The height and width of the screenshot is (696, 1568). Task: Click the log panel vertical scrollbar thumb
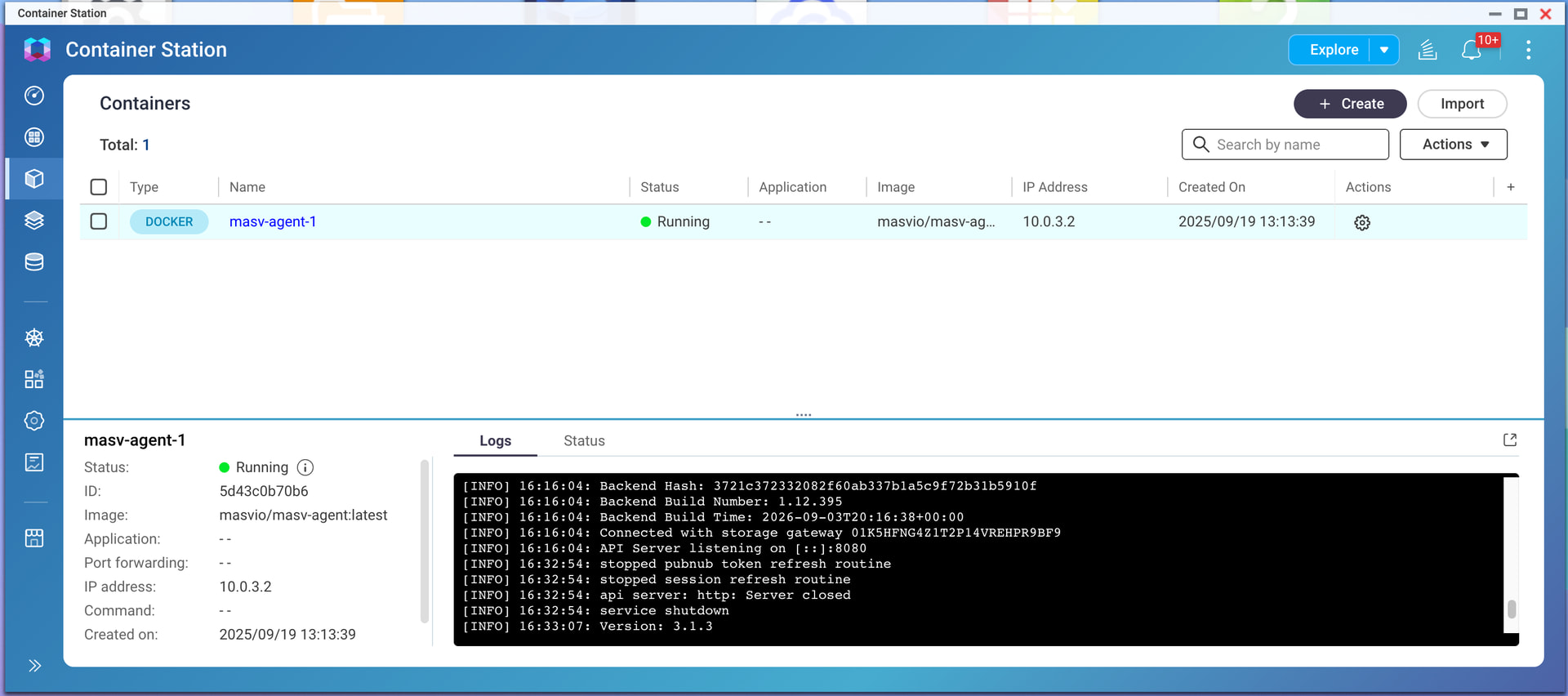[1512, 609]
